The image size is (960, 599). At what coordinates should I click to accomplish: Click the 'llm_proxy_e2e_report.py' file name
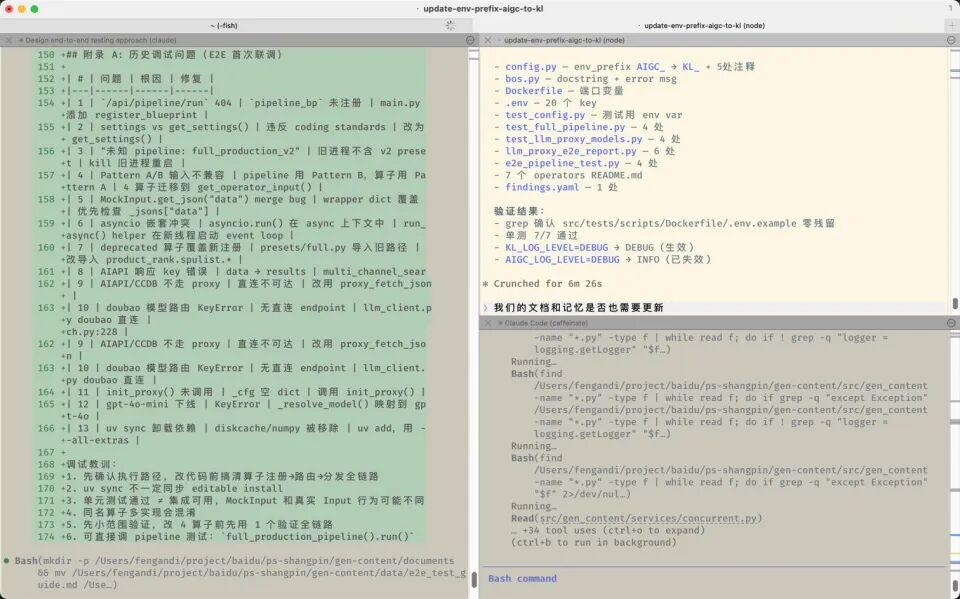click(x=571, y=151)
